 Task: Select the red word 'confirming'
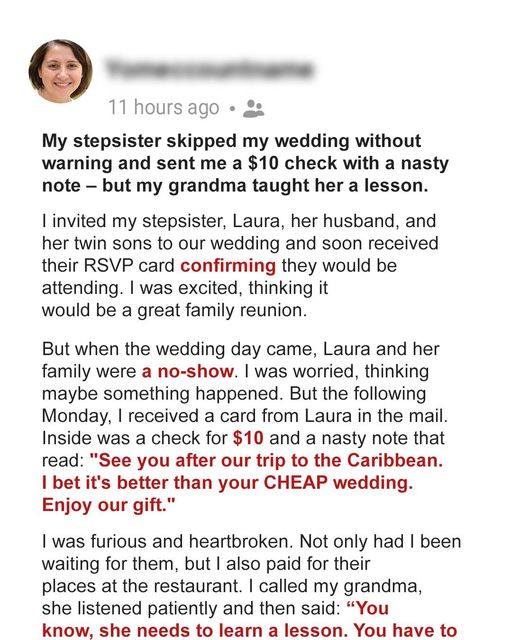pyautogui.click(x=228, y=266)
